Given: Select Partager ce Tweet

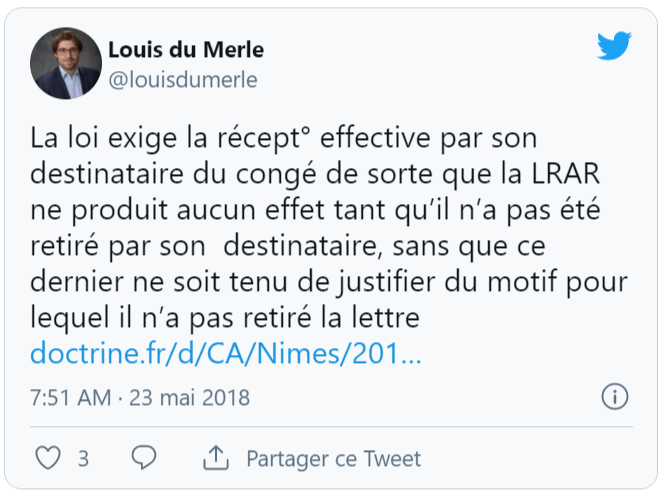Looking at the screenshot, I should pos(334,459).
